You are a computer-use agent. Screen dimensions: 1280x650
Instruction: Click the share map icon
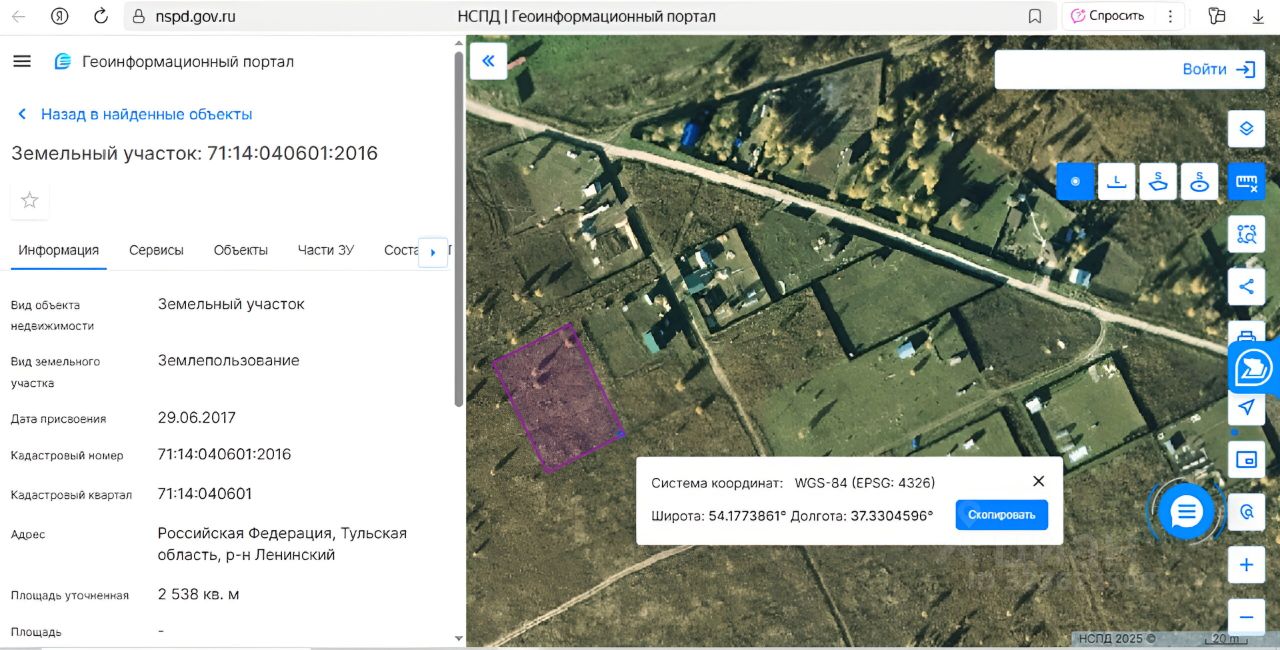[1246, 287]
